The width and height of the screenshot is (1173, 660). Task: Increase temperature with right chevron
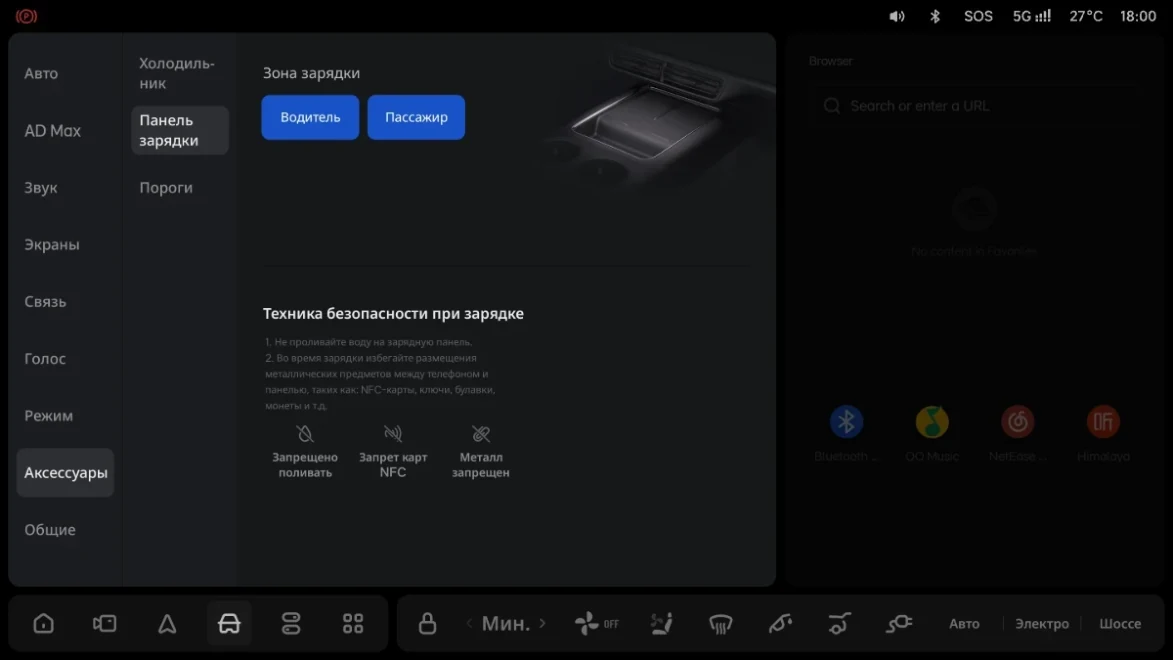542,623
